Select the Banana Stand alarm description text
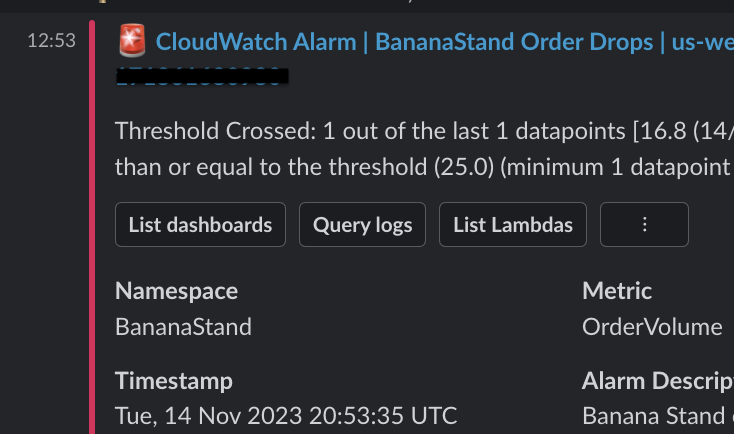The image size is (734, 434). (x=658, y=416)
